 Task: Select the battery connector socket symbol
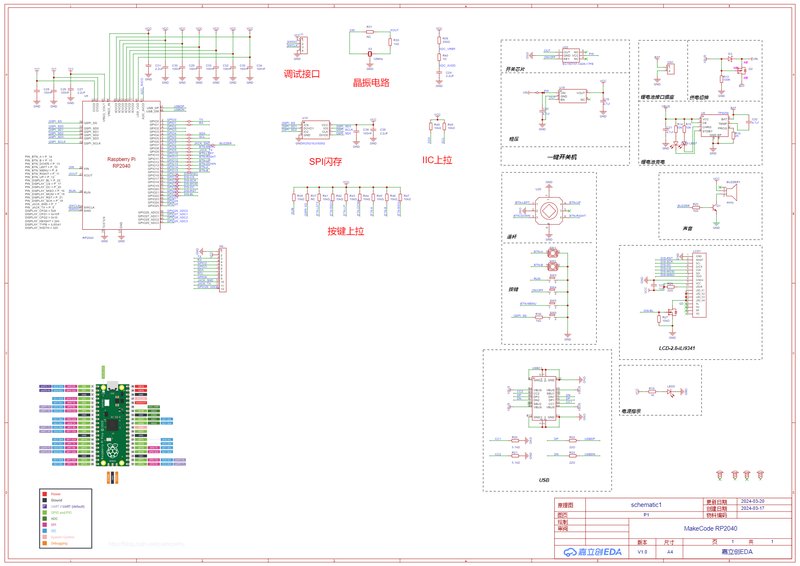[x=671, y=68]
